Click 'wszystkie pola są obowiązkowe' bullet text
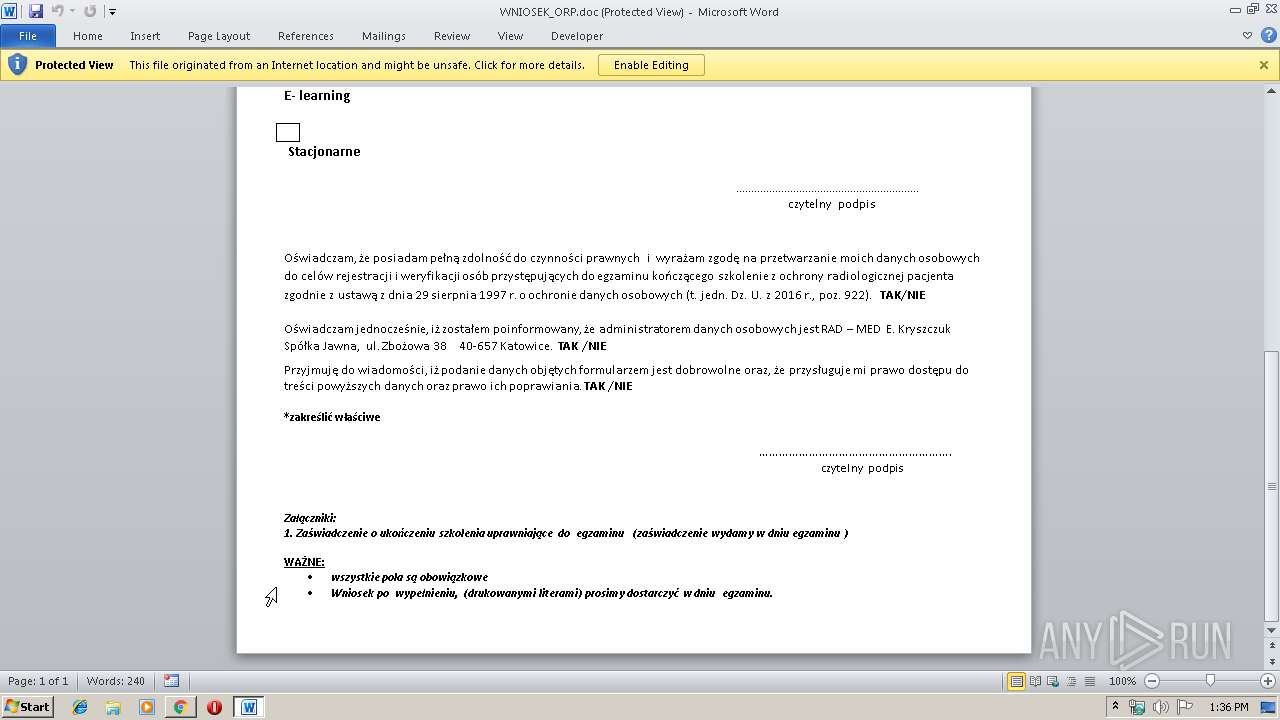Image resolution: width=1280 pixels, height=720 pixels. 409,577
